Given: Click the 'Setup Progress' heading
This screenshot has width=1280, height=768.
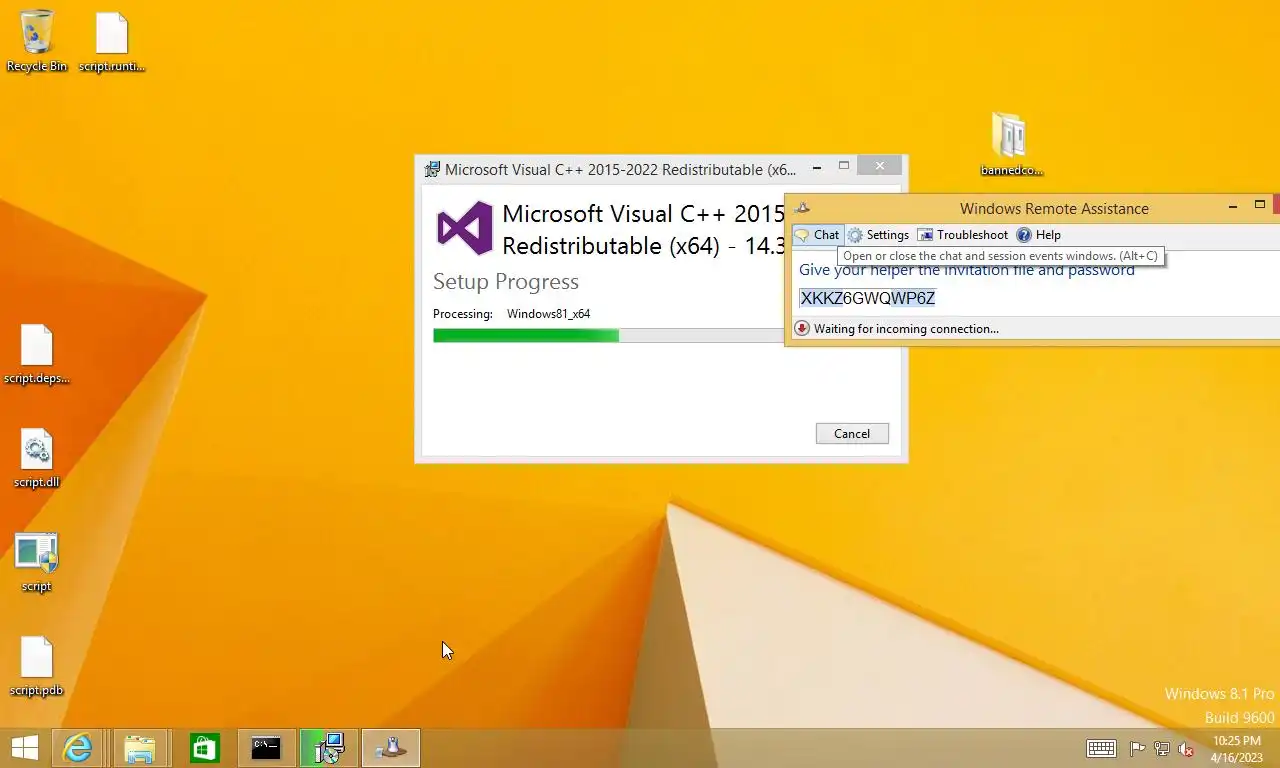Looking at the screenshot, I should pyautogui.click(x=506, y=282).
